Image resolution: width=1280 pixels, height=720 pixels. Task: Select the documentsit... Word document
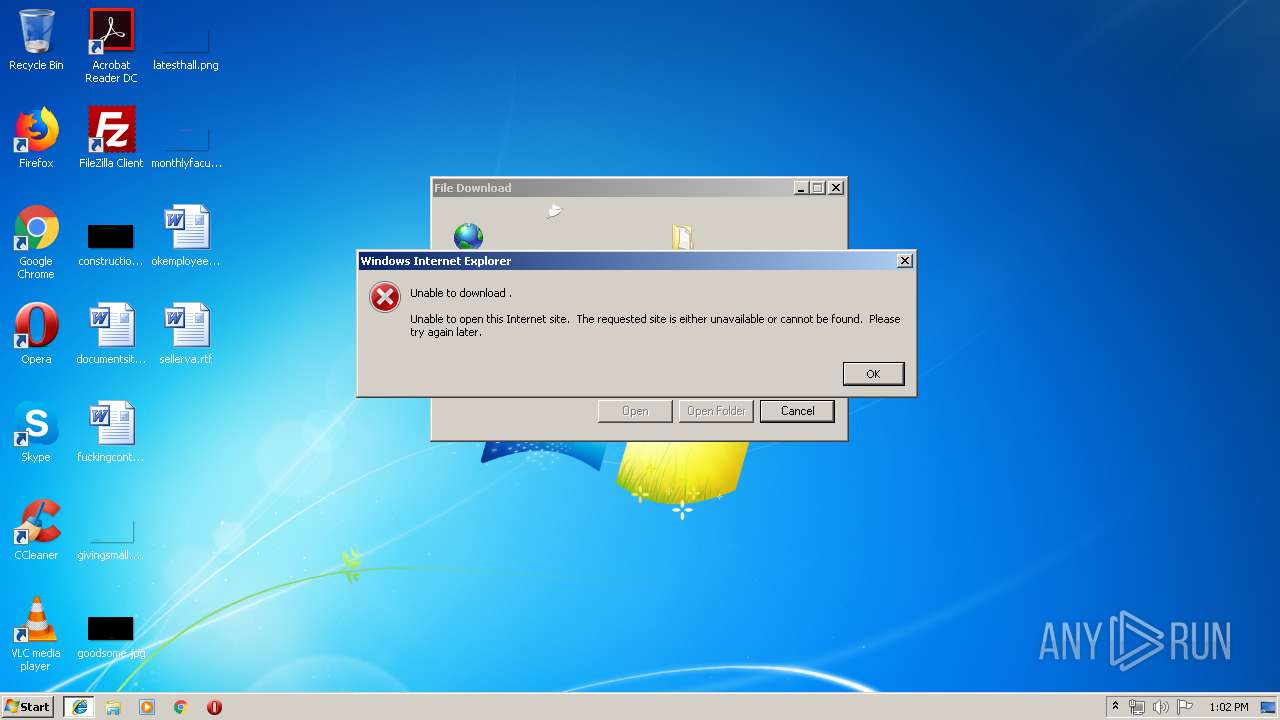111,334
